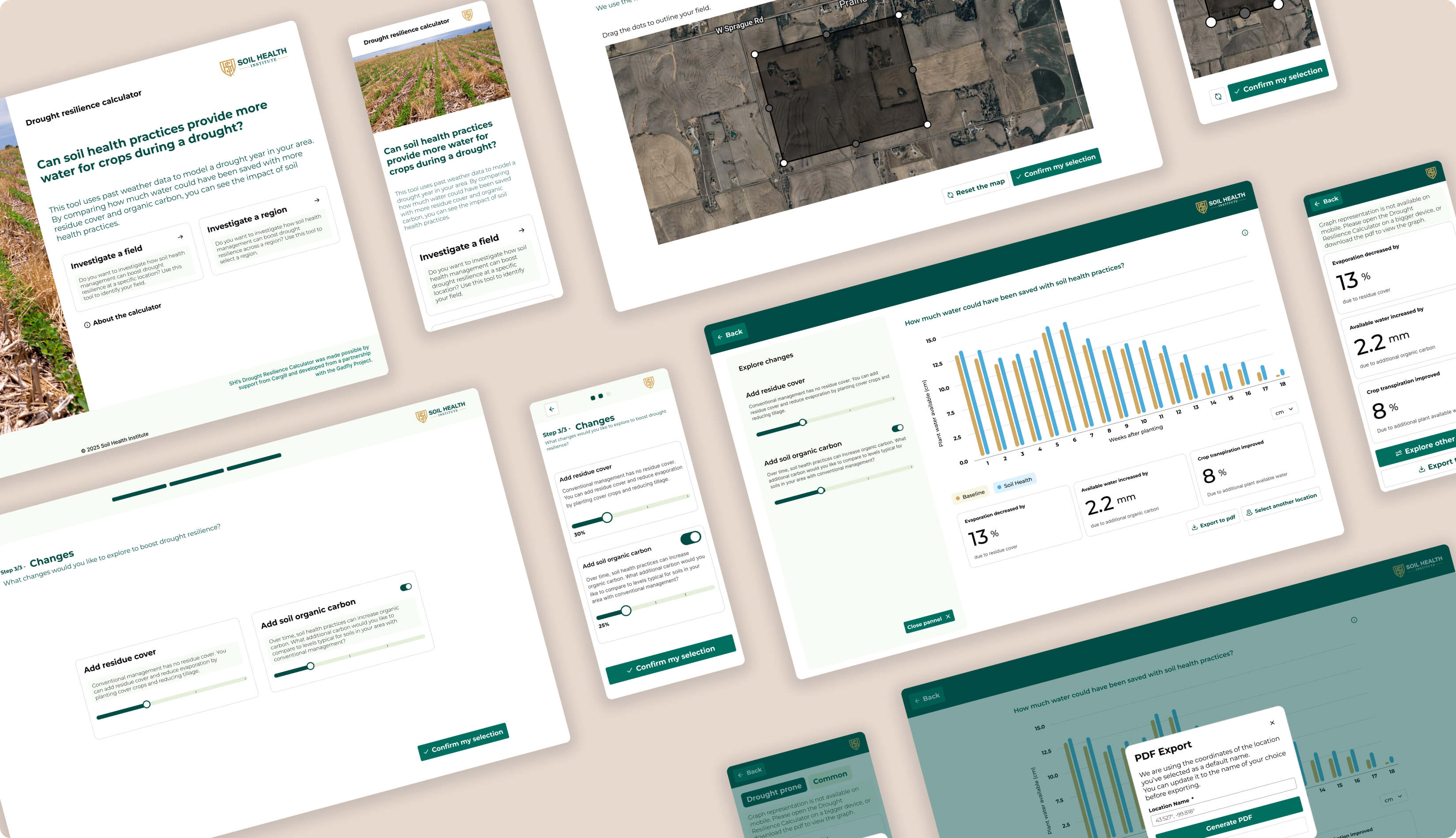
Task: Click the arrow on the mobile Investigate a field card
Action: pos(522,230)
